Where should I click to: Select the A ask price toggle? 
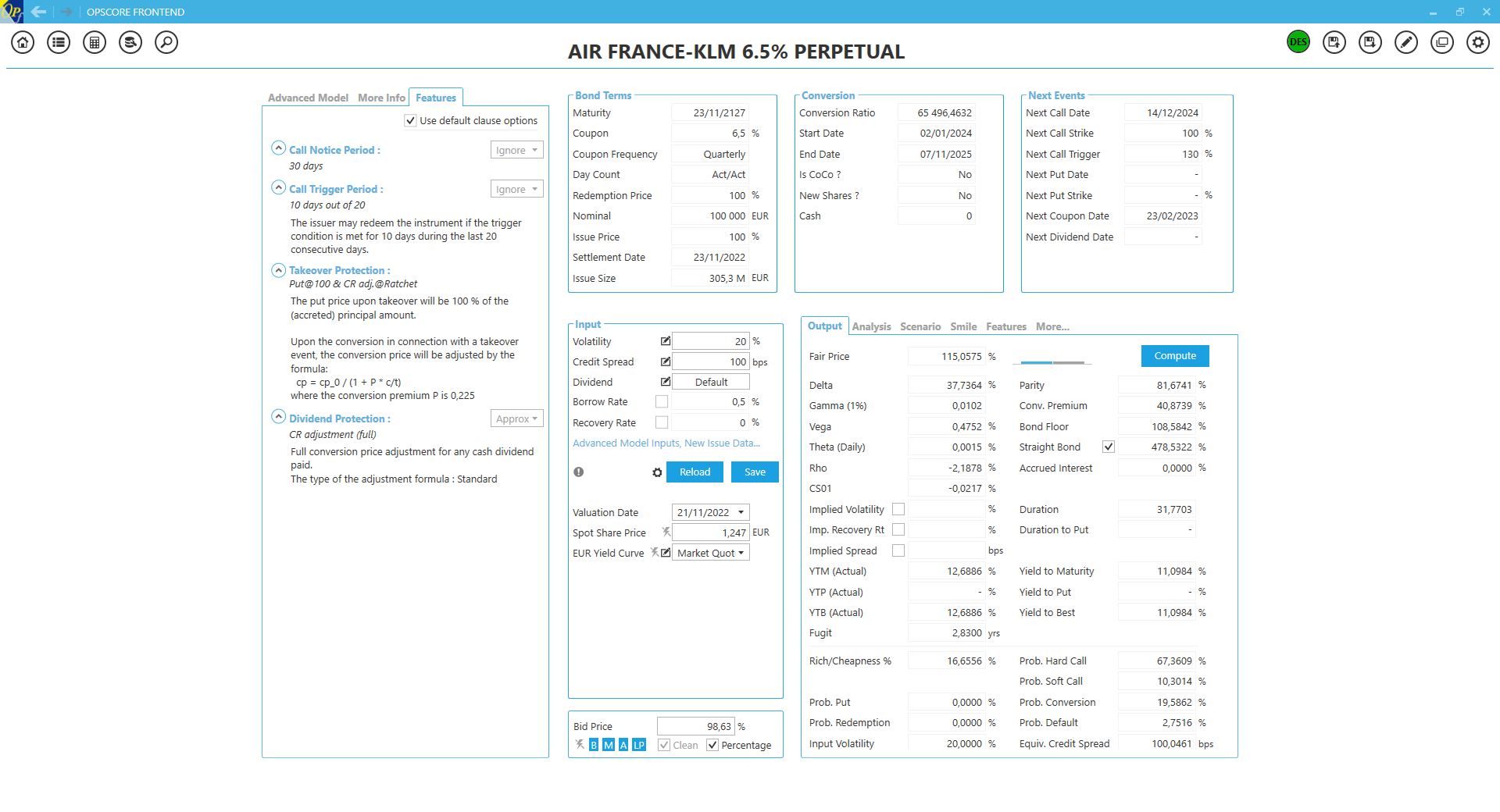click(x=623, y=745)
